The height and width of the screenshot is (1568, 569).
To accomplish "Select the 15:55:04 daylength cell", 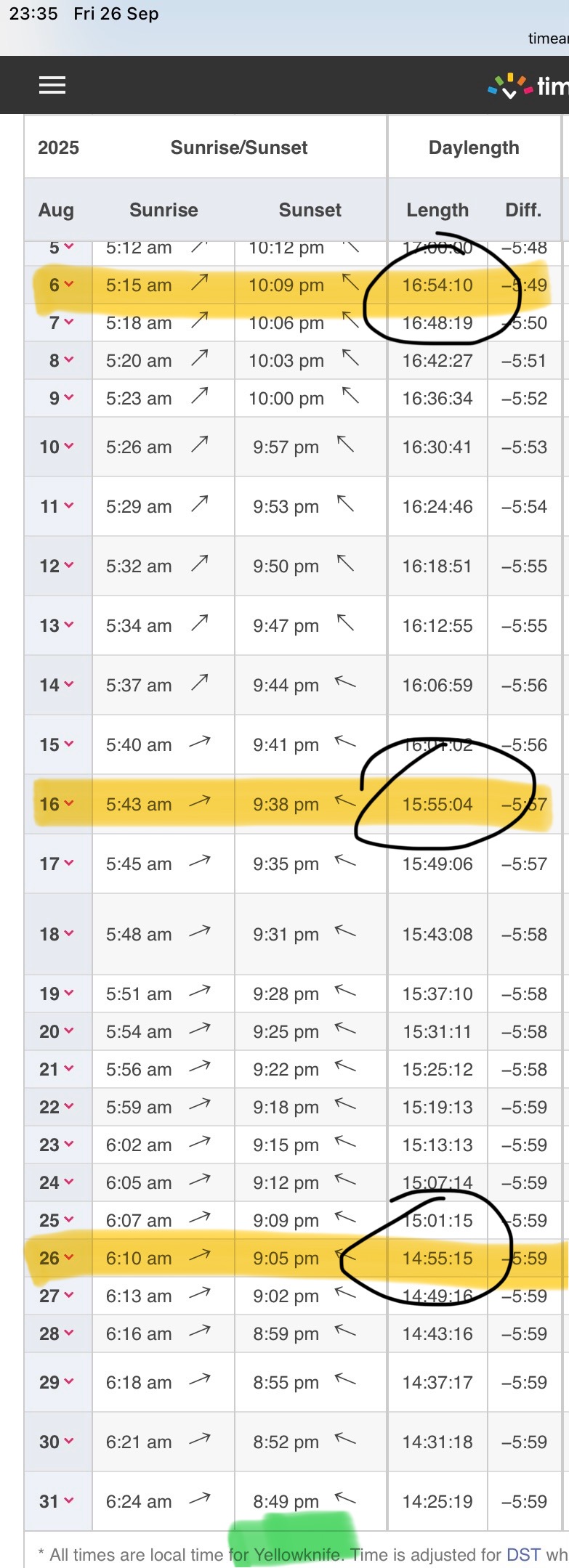I will pyautogui.click(x=437, y=804).
